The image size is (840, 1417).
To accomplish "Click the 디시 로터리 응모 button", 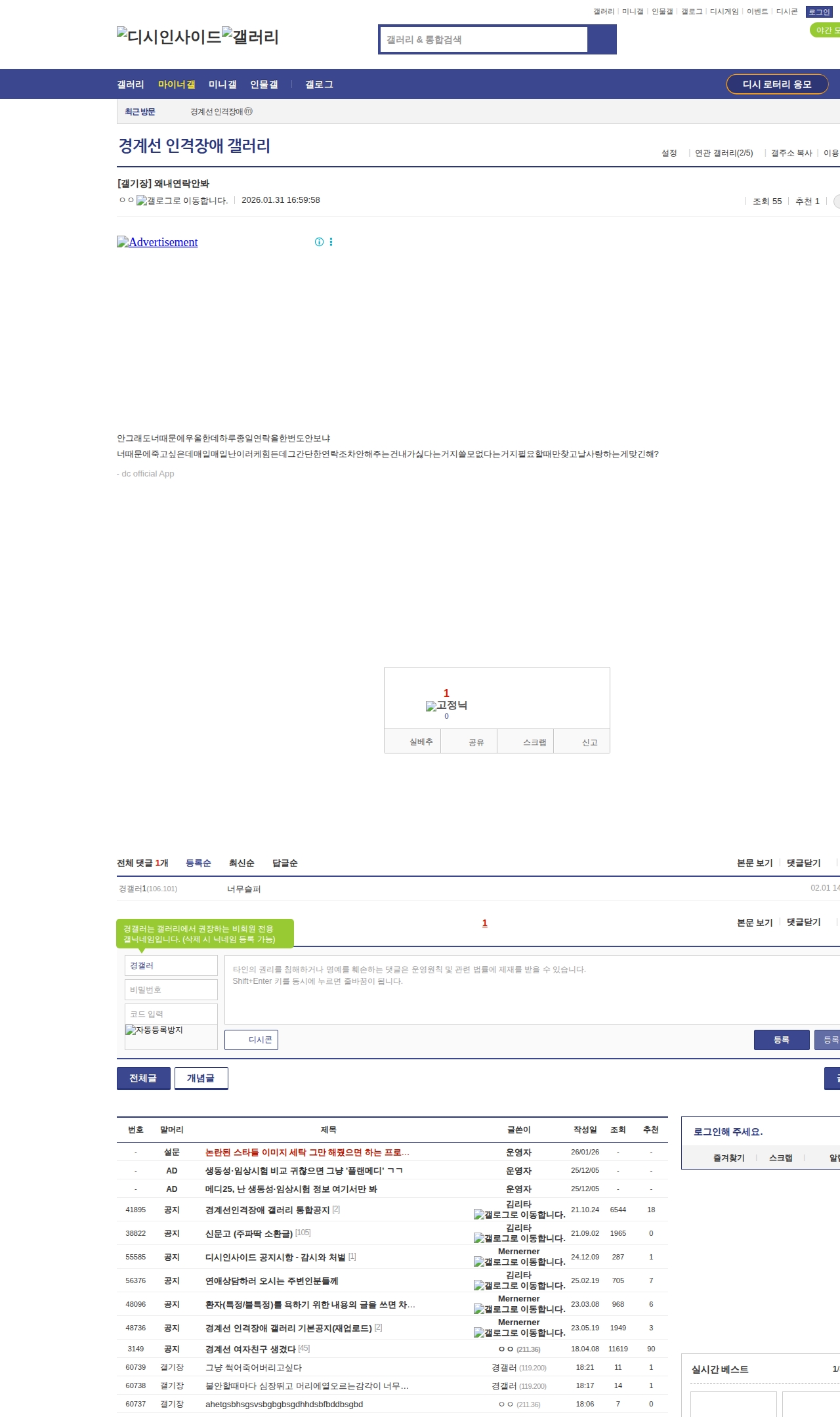I will tap(777, 85).
